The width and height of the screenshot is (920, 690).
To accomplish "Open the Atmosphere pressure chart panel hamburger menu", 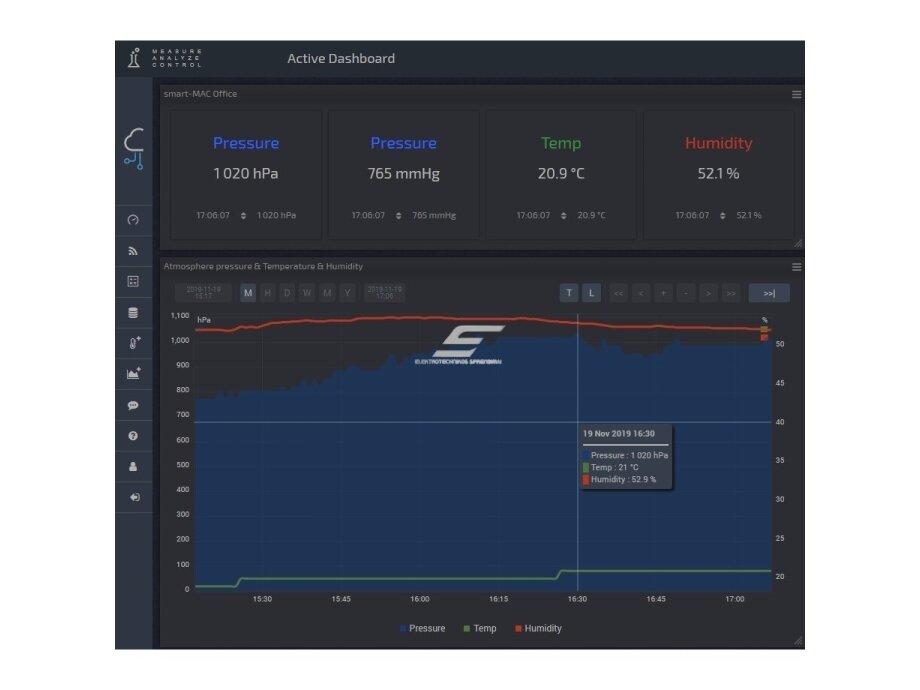I will 796,267.
